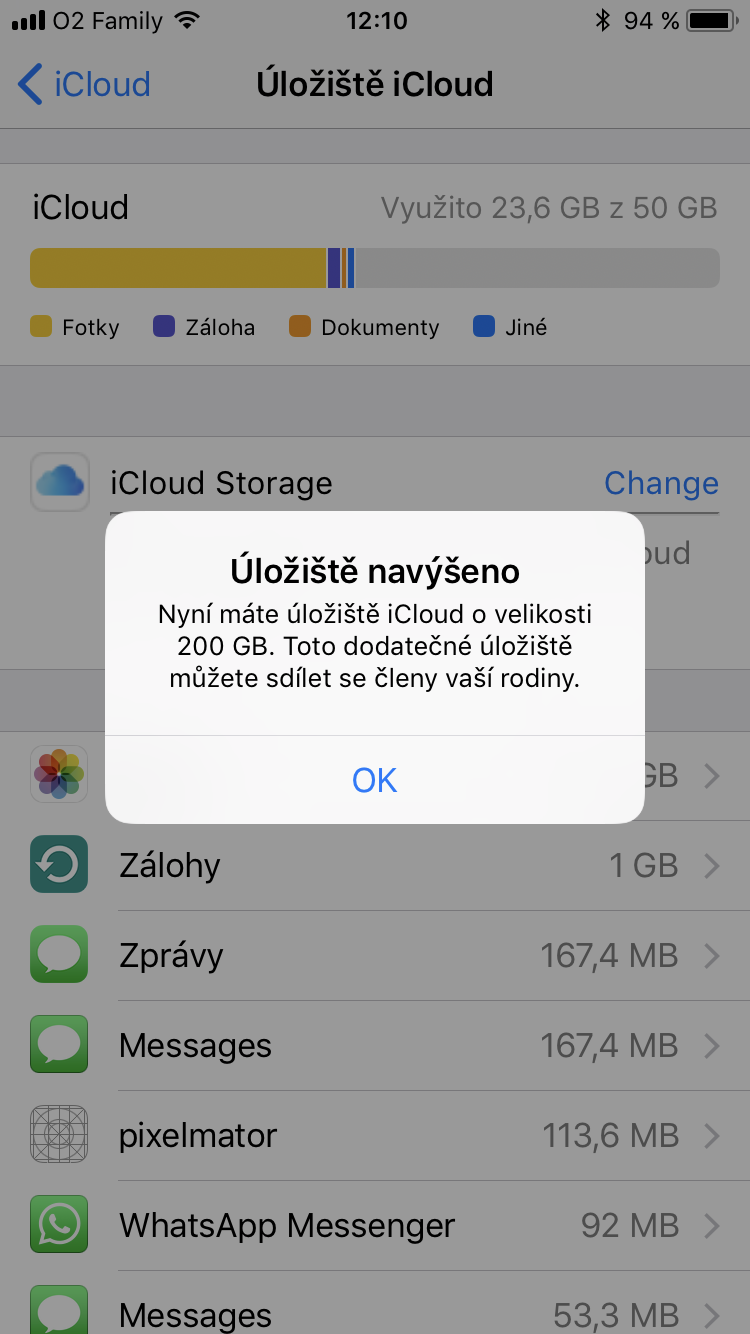The image size is (750, 1334).
Task: Tap the Photos app icon
Action: [59, 775]
